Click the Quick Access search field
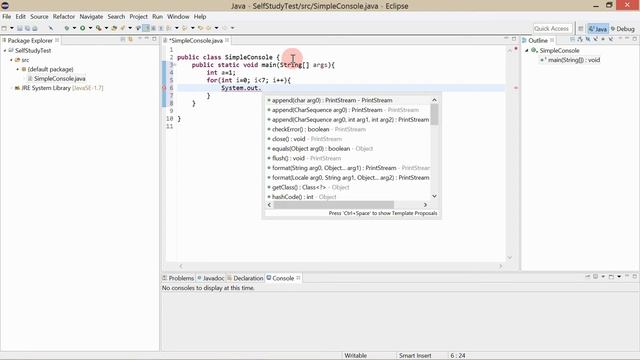Screen dimensions: 640x360 552,29
